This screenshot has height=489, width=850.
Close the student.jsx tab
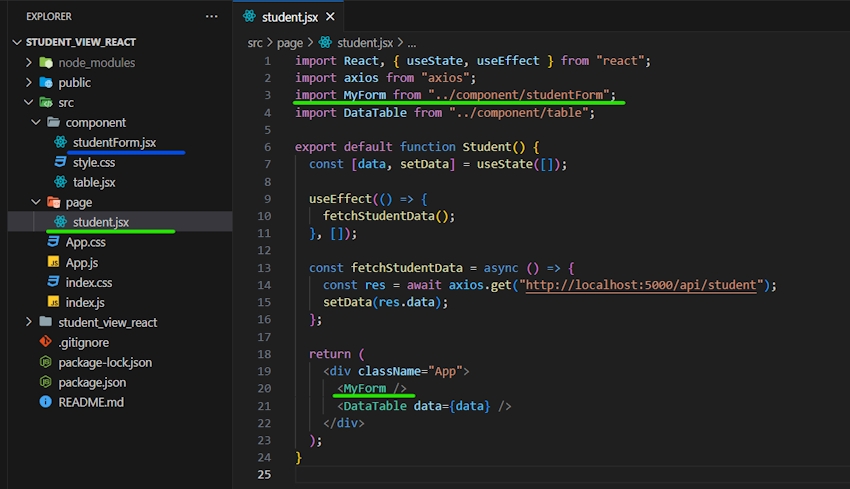pyautogui.click(x=330, y=17)
